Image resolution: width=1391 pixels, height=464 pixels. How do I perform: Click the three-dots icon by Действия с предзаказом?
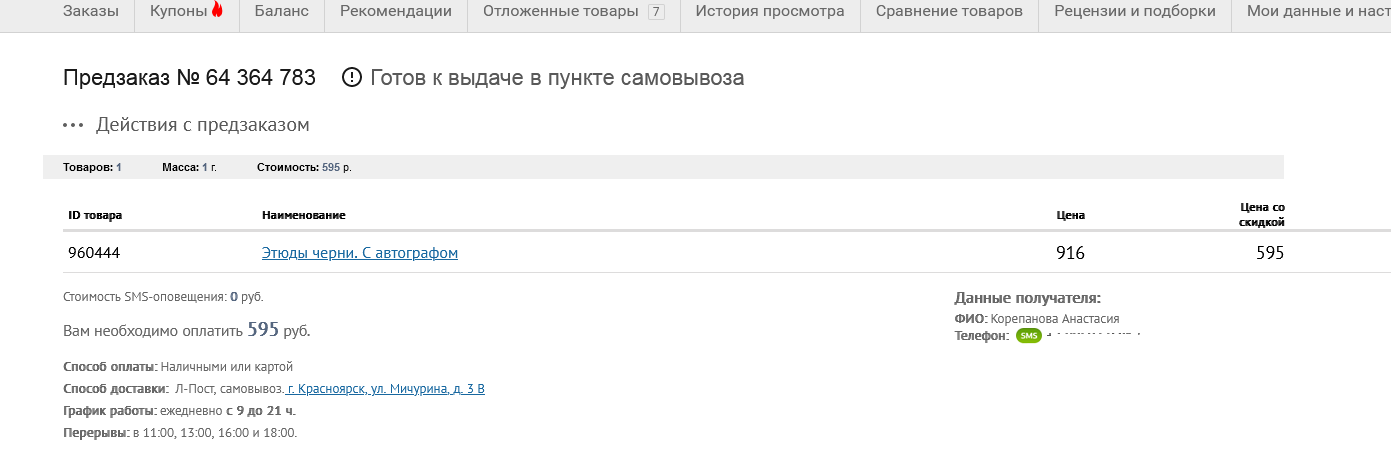[73, 126]
